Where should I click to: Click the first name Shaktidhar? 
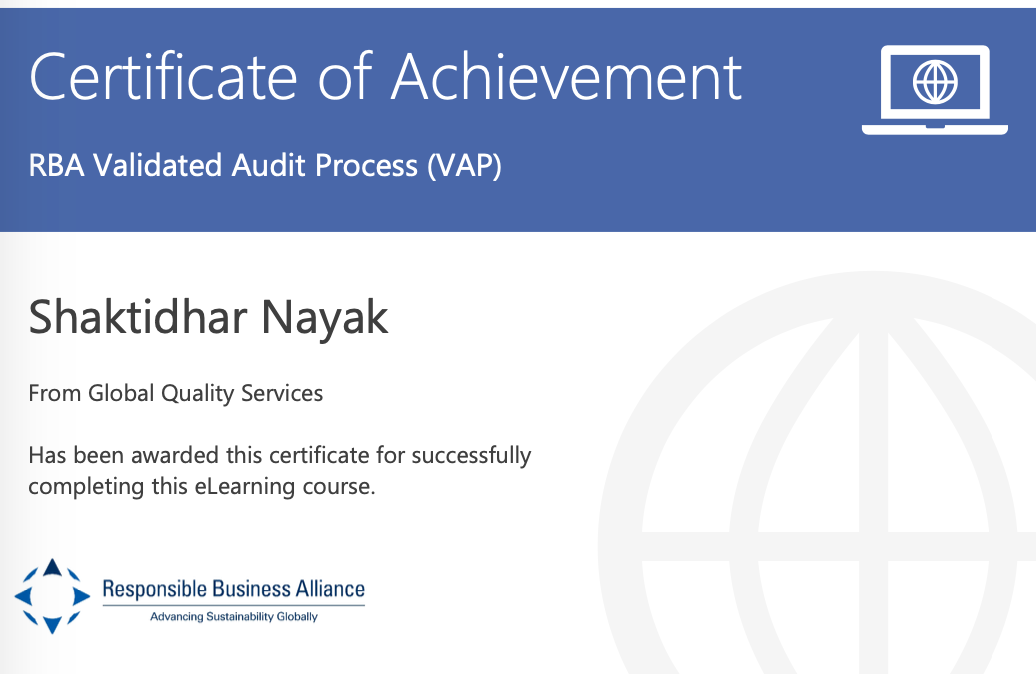pos(144,318)
